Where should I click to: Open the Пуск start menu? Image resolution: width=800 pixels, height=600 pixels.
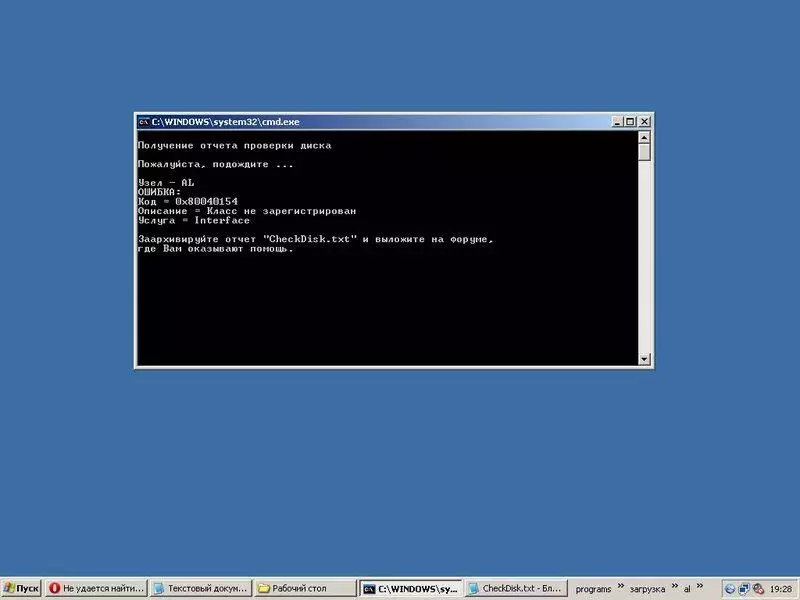pos(20,588)
